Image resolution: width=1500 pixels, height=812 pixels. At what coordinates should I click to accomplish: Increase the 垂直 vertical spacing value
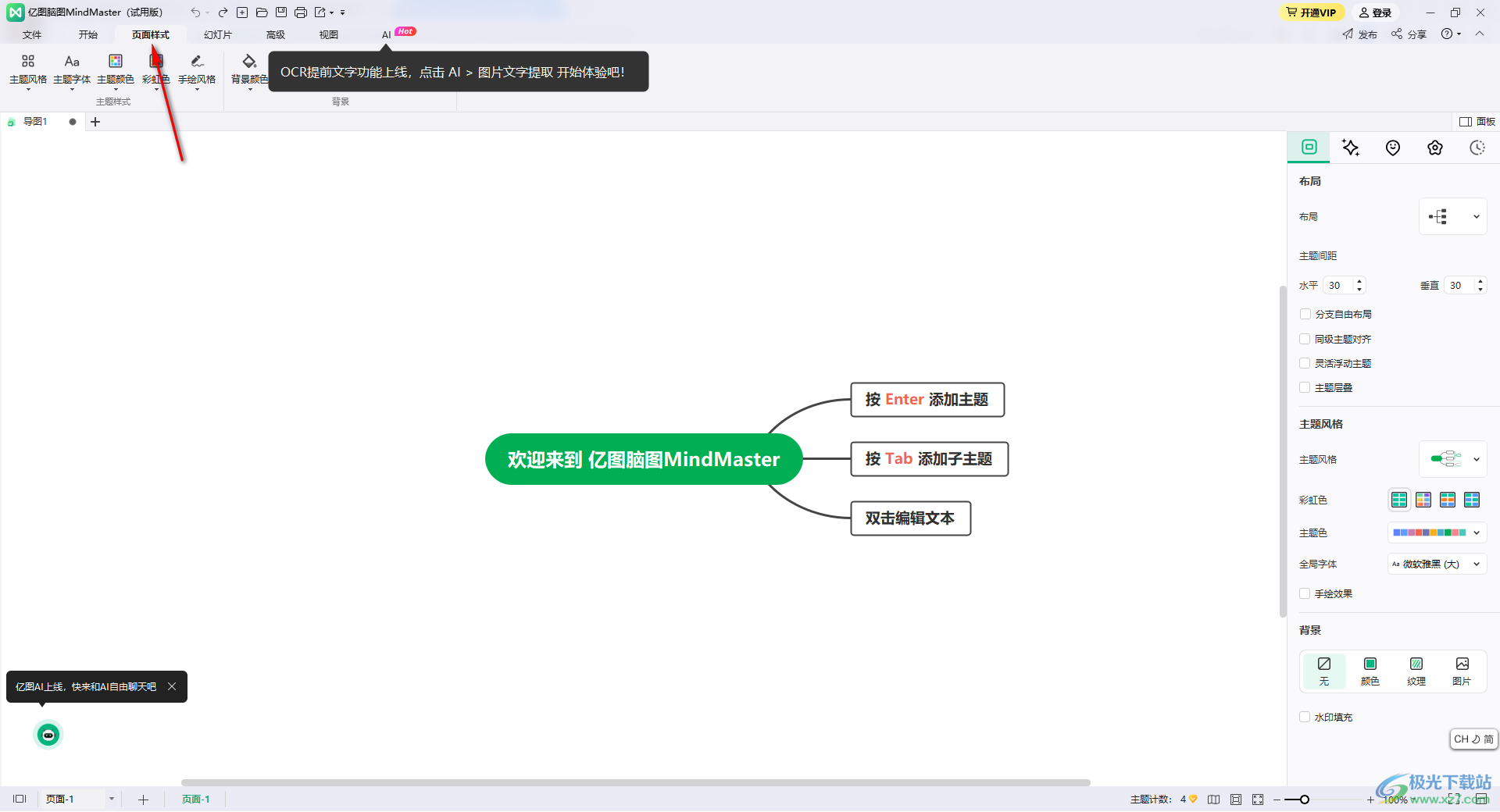click(1480, 281)
